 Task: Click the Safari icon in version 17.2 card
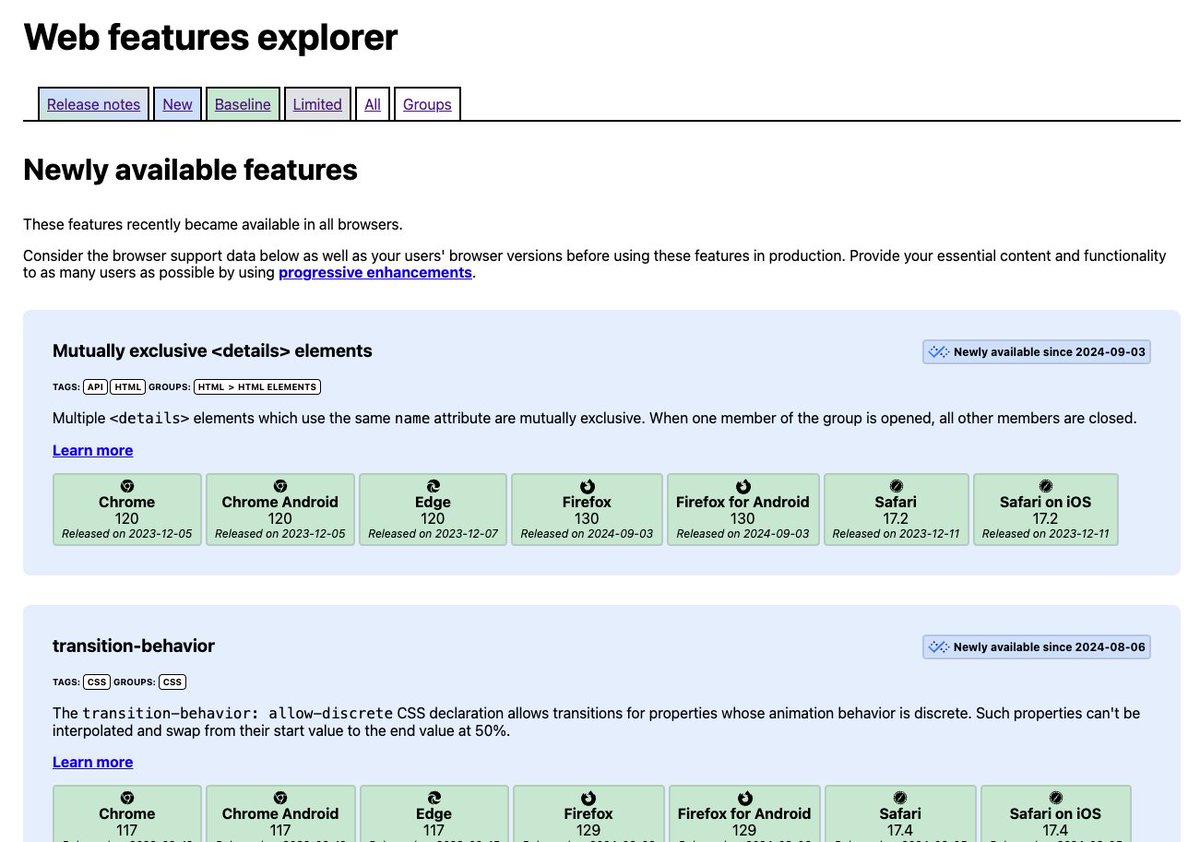click(x=896, y=486)
